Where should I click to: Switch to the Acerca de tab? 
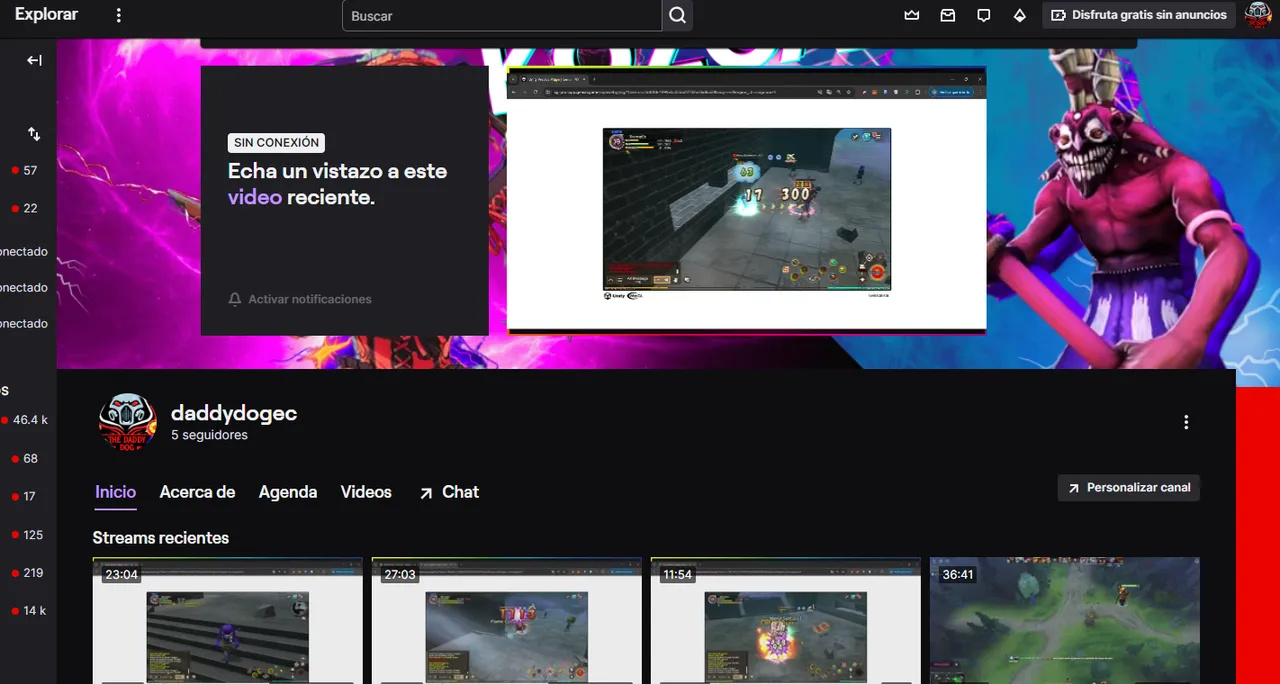point(197,492)
